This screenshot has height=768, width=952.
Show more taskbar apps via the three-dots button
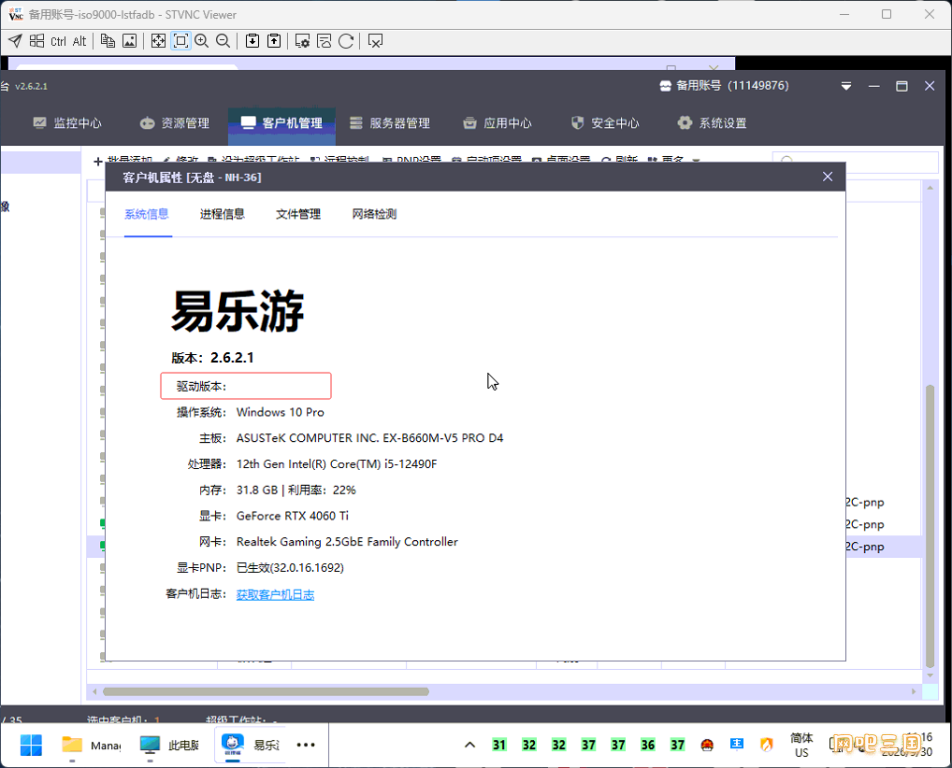305,745
